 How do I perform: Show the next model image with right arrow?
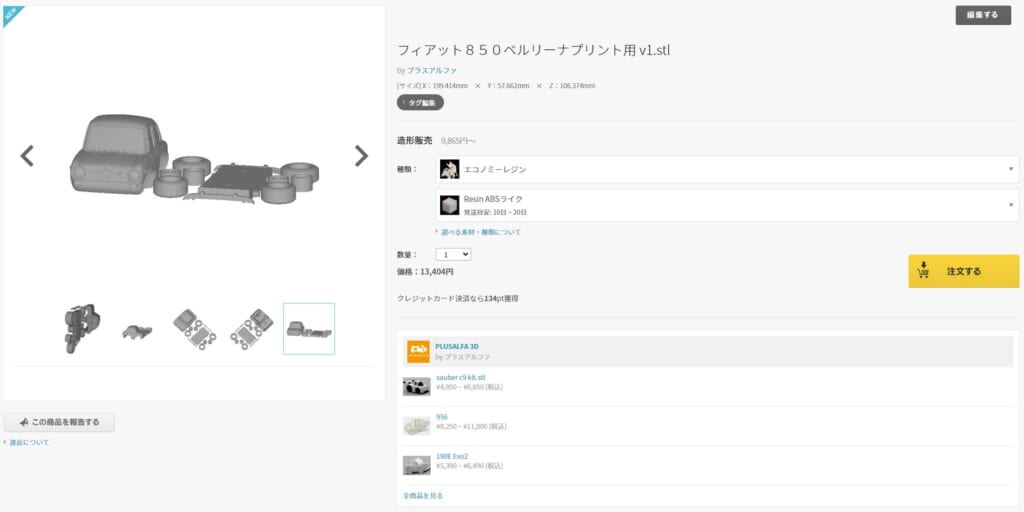pyautogui.click(x=361, y=155)
